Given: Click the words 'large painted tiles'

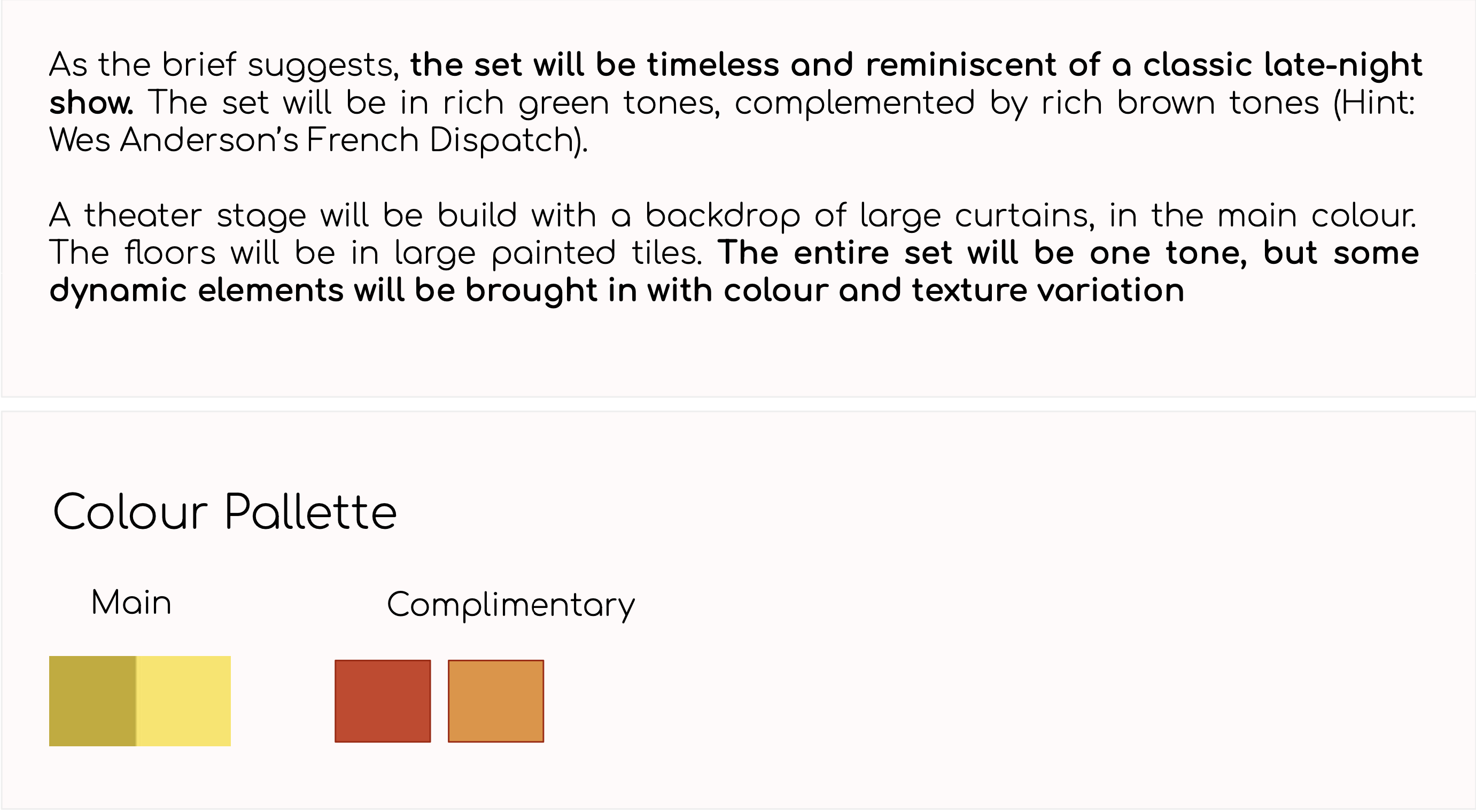Looking at the screenshot, I should 547,254.
